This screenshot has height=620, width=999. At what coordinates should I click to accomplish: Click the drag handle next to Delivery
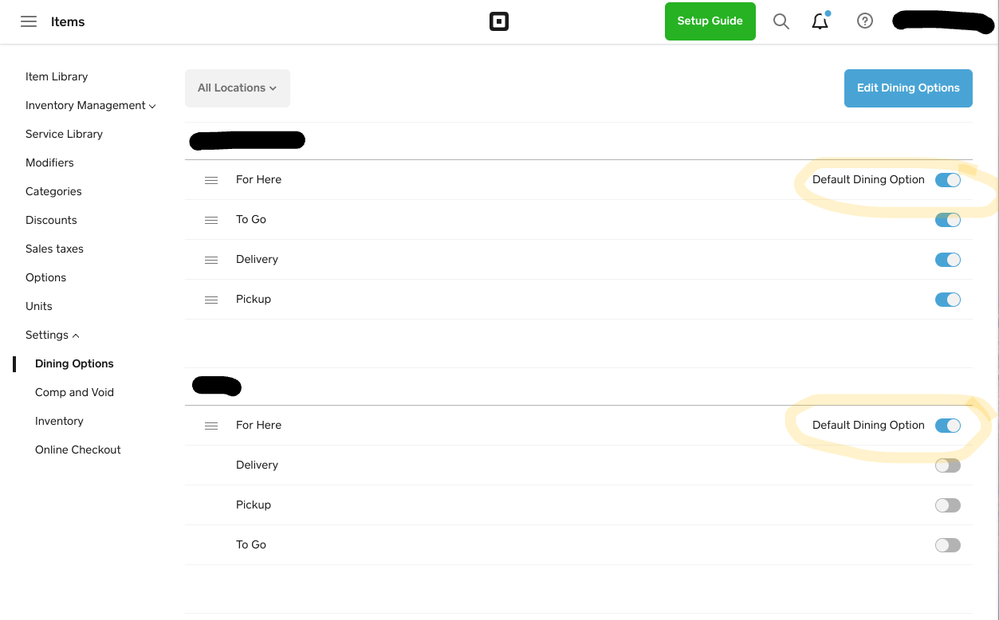[211, 260]
